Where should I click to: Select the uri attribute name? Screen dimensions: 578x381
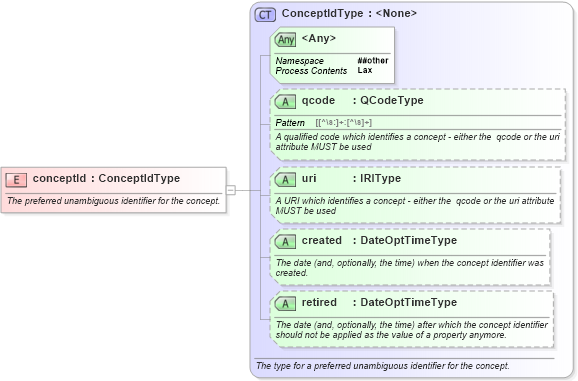309,179
